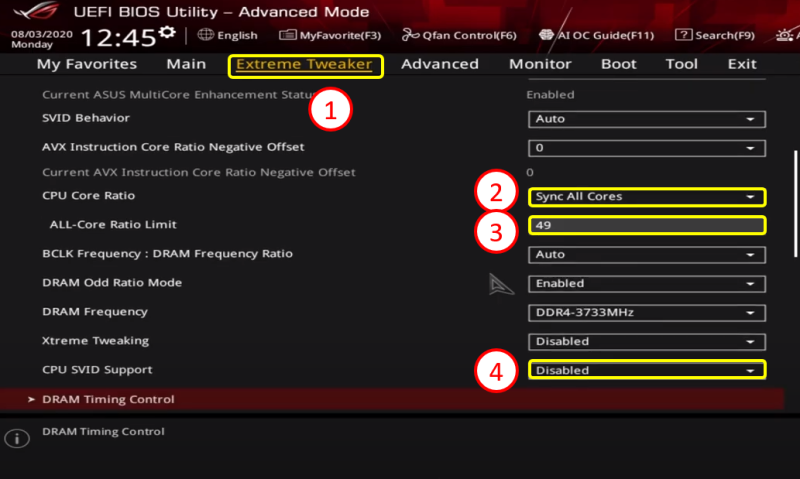The image size is (800, 479).
Task: Click the 12:45 clock display
Action: [118, 37]
